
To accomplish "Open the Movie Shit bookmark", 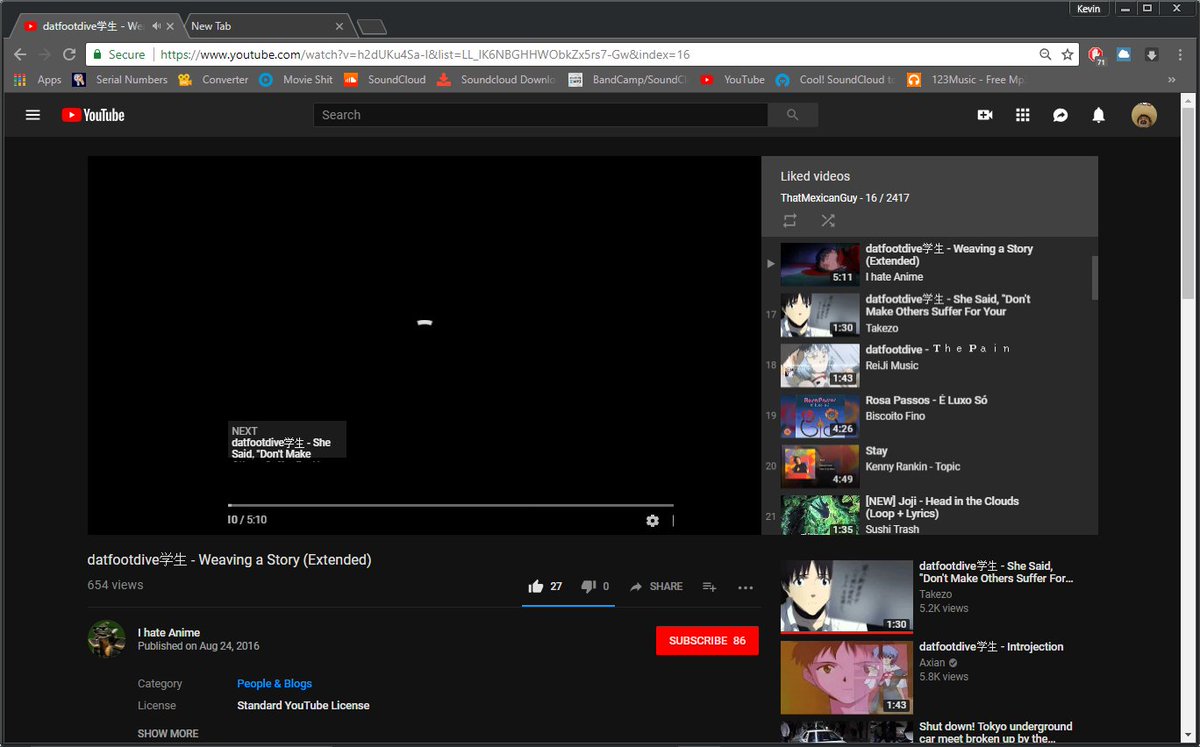I will tap(296, 80).
